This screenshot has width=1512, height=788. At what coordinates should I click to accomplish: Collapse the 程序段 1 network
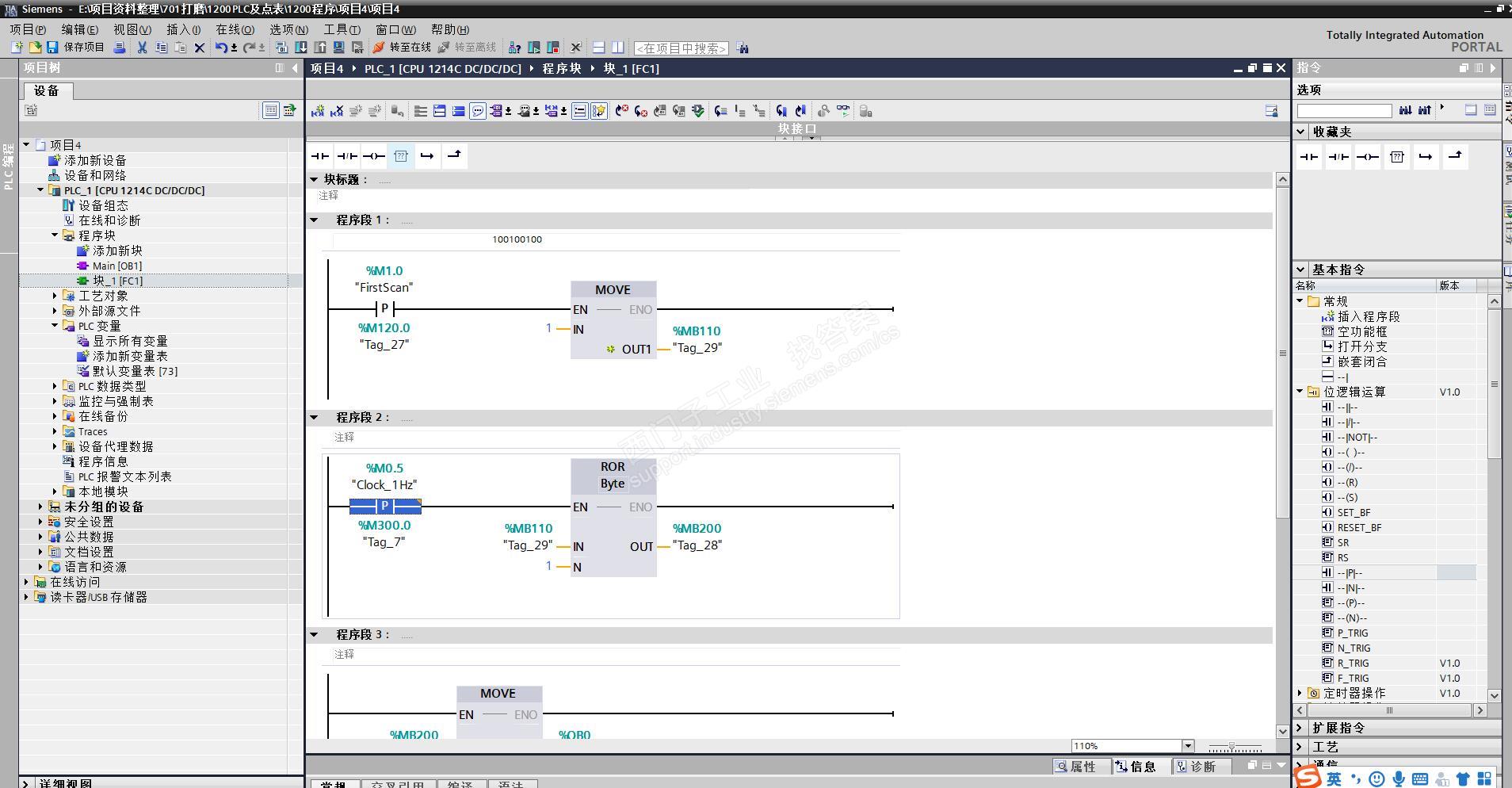(314, 220)
